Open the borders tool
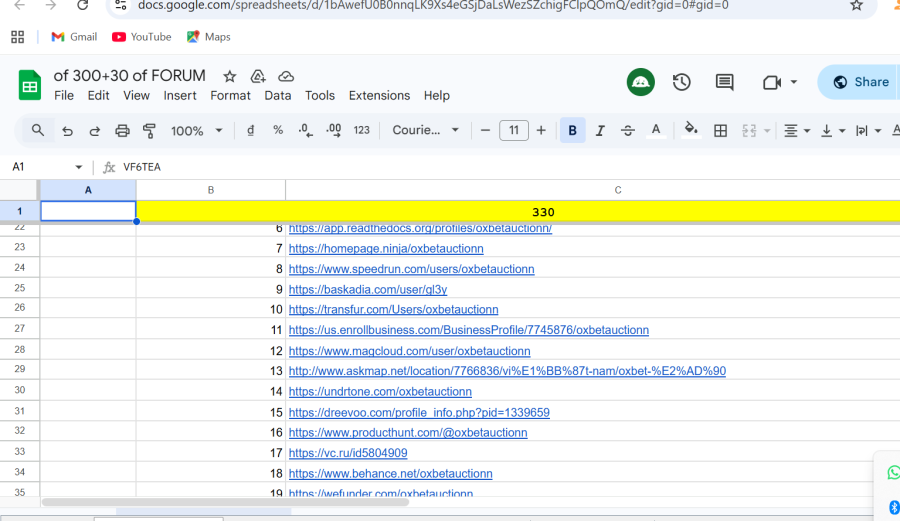The height and width of the screenshot is (521, 900). tap(720, 131)
